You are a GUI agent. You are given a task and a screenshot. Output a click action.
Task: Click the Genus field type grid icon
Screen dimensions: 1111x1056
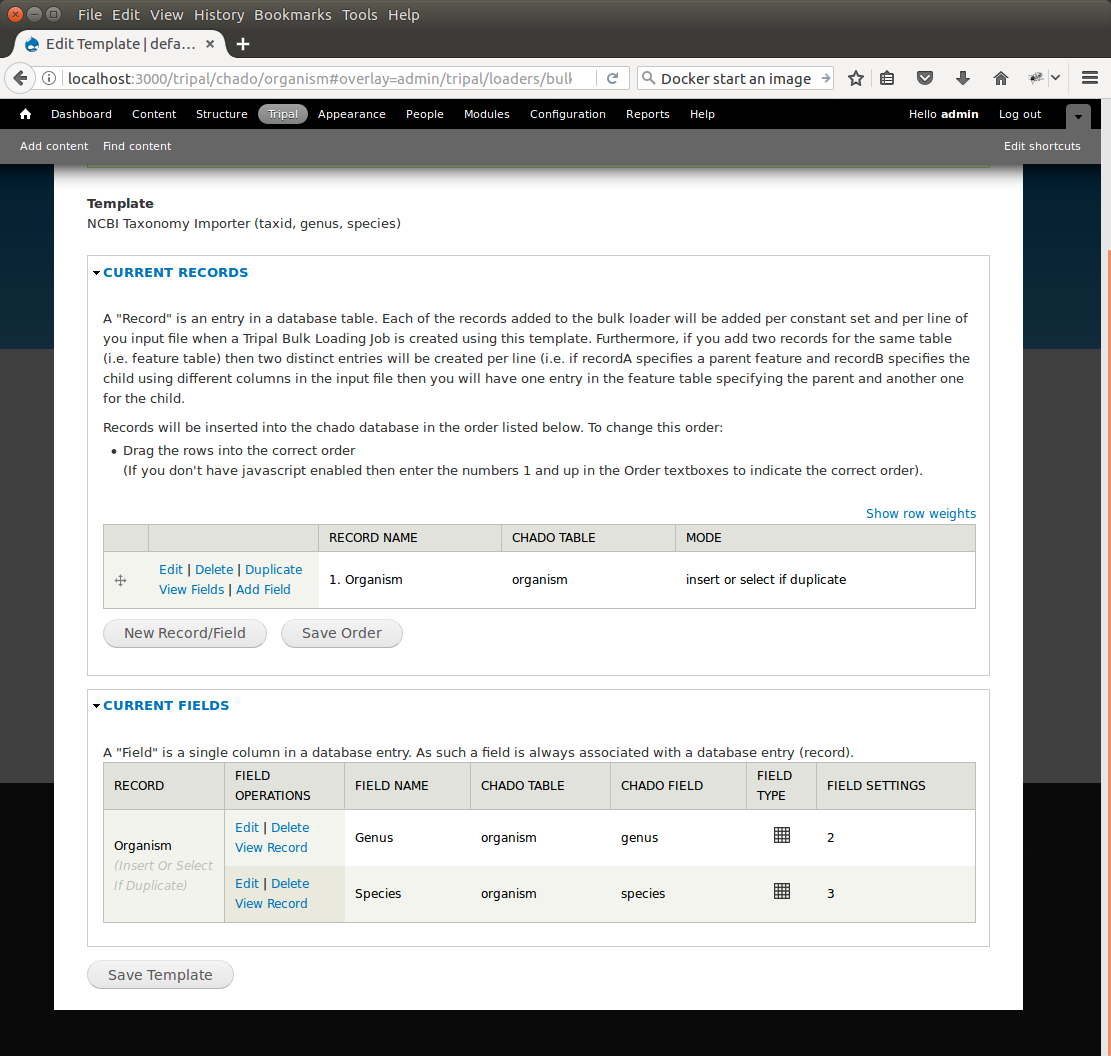click(x=782, y=835)
